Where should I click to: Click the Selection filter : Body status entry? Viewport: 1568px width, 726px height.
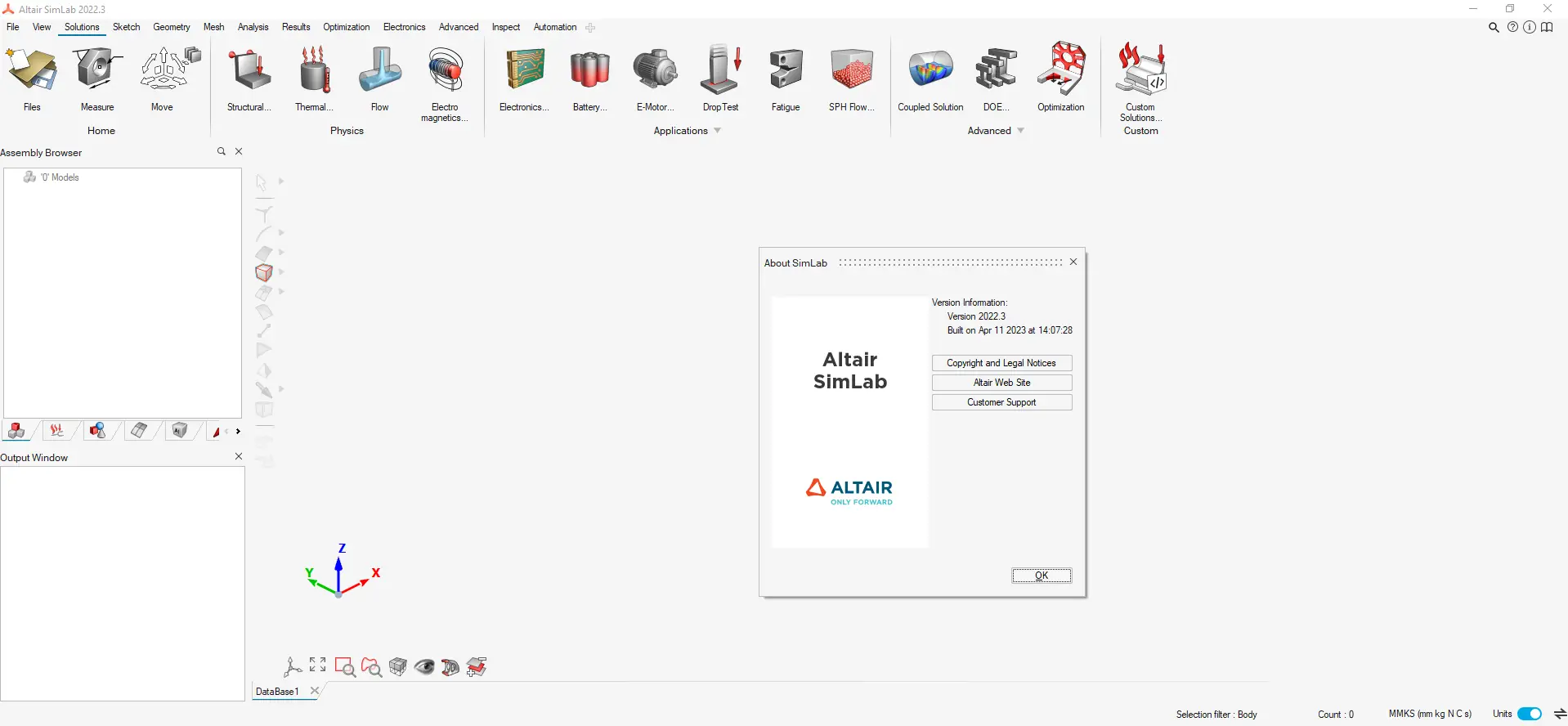(1216, 715)
